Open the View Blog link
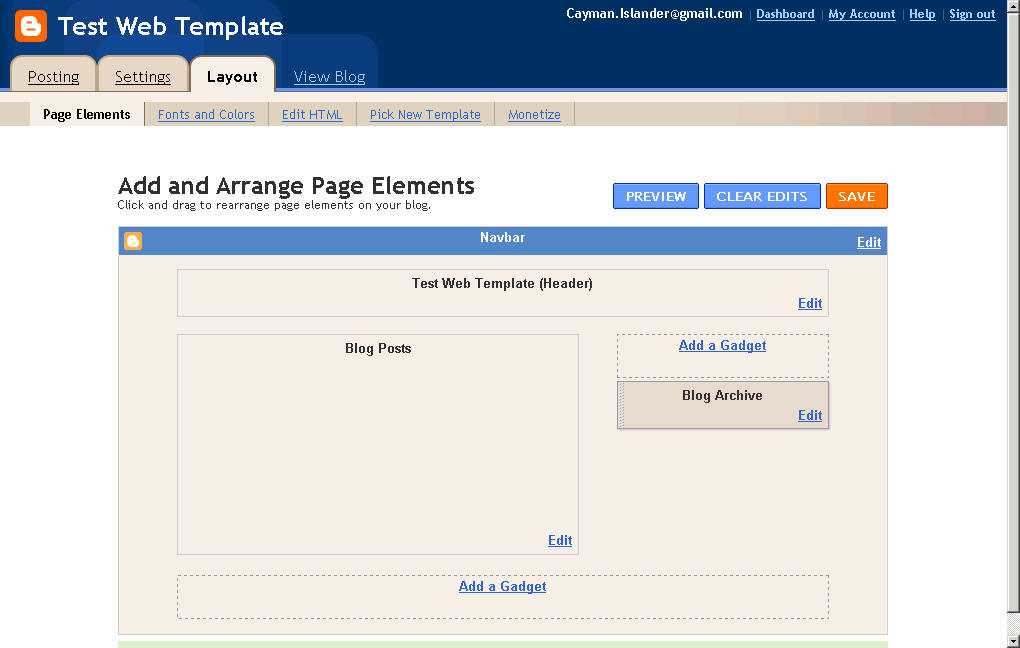The width and height of the screenshot is (1020, 648). [x=329, y=77]
